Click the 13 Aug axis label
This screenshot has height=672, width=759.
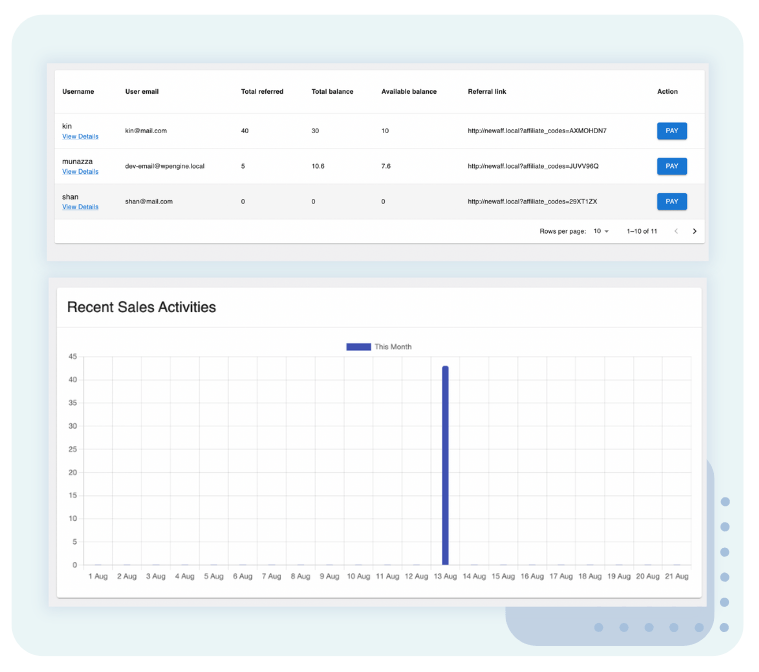tap(445, 576)
